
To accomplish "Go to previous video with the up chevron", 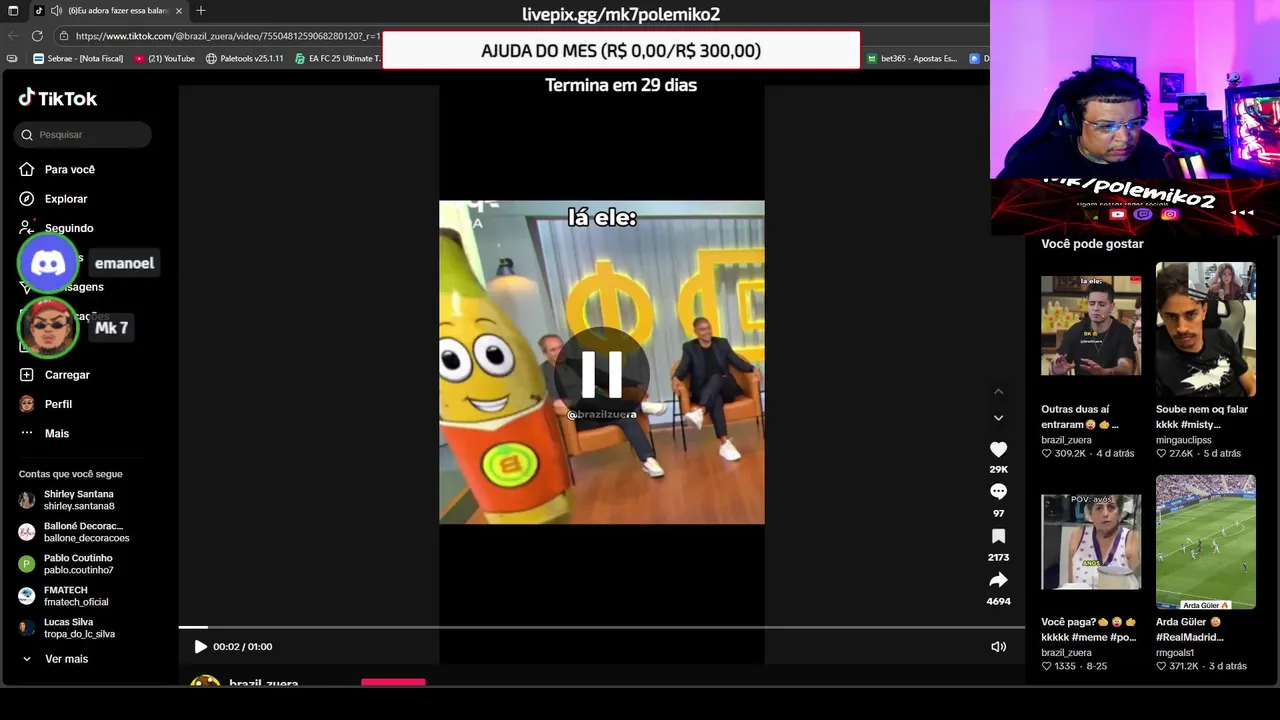I will tap(998, 392).
